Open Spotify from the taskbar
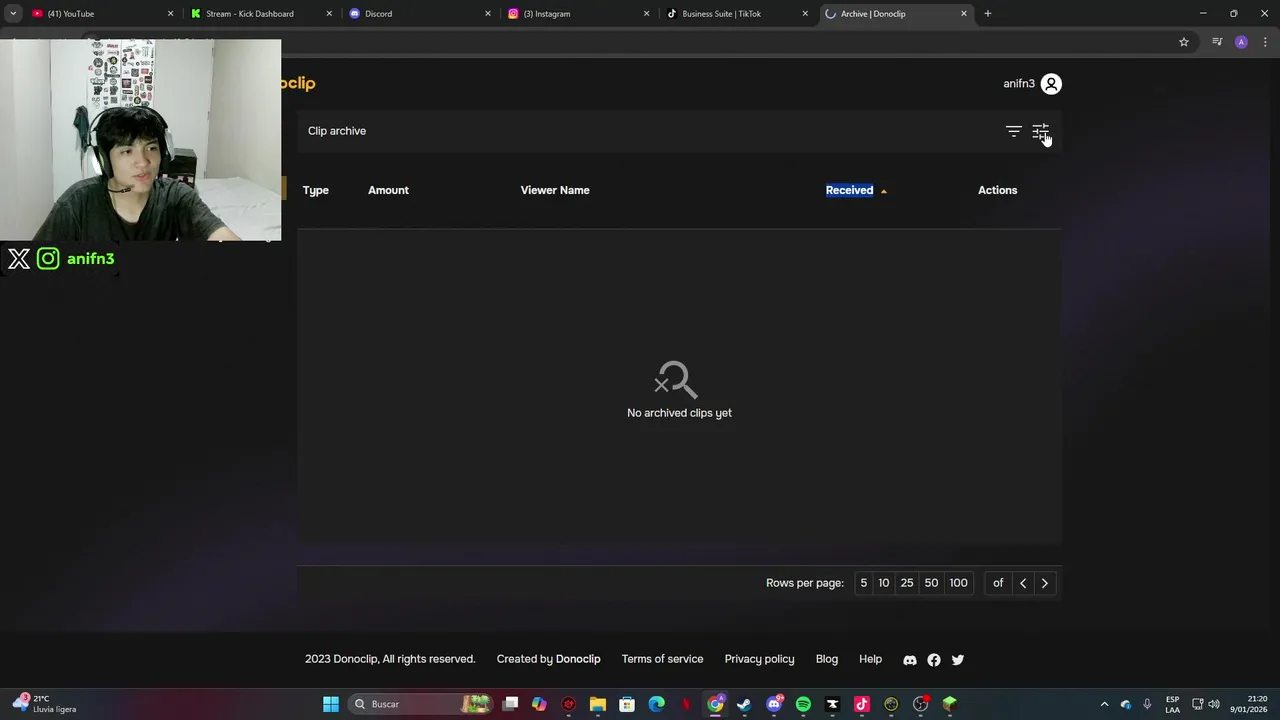The height and width of the screenshot is (720, 1280). (803, 704)
